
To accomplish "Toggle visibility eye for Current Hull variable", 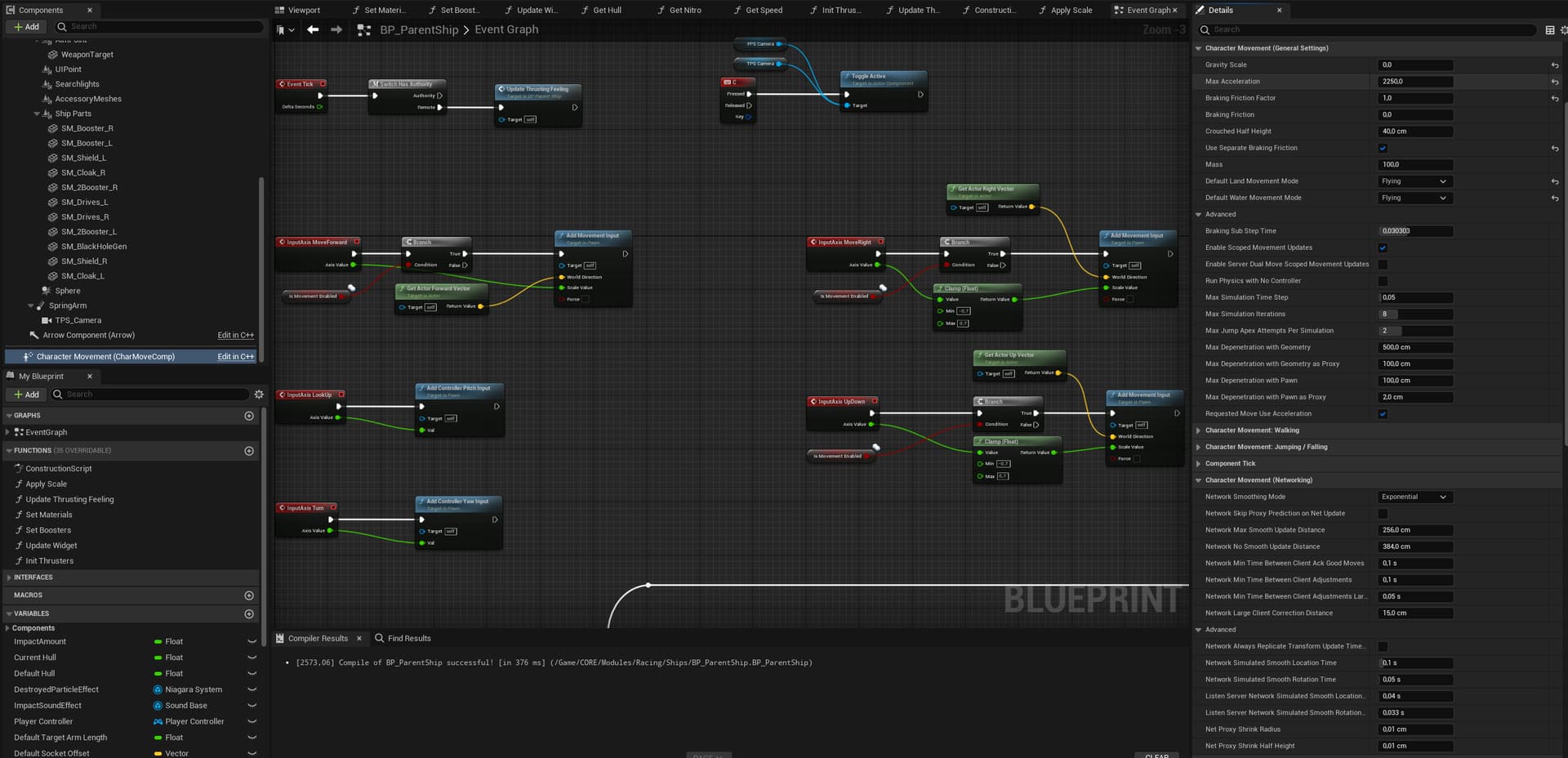I will click(252, 658).
